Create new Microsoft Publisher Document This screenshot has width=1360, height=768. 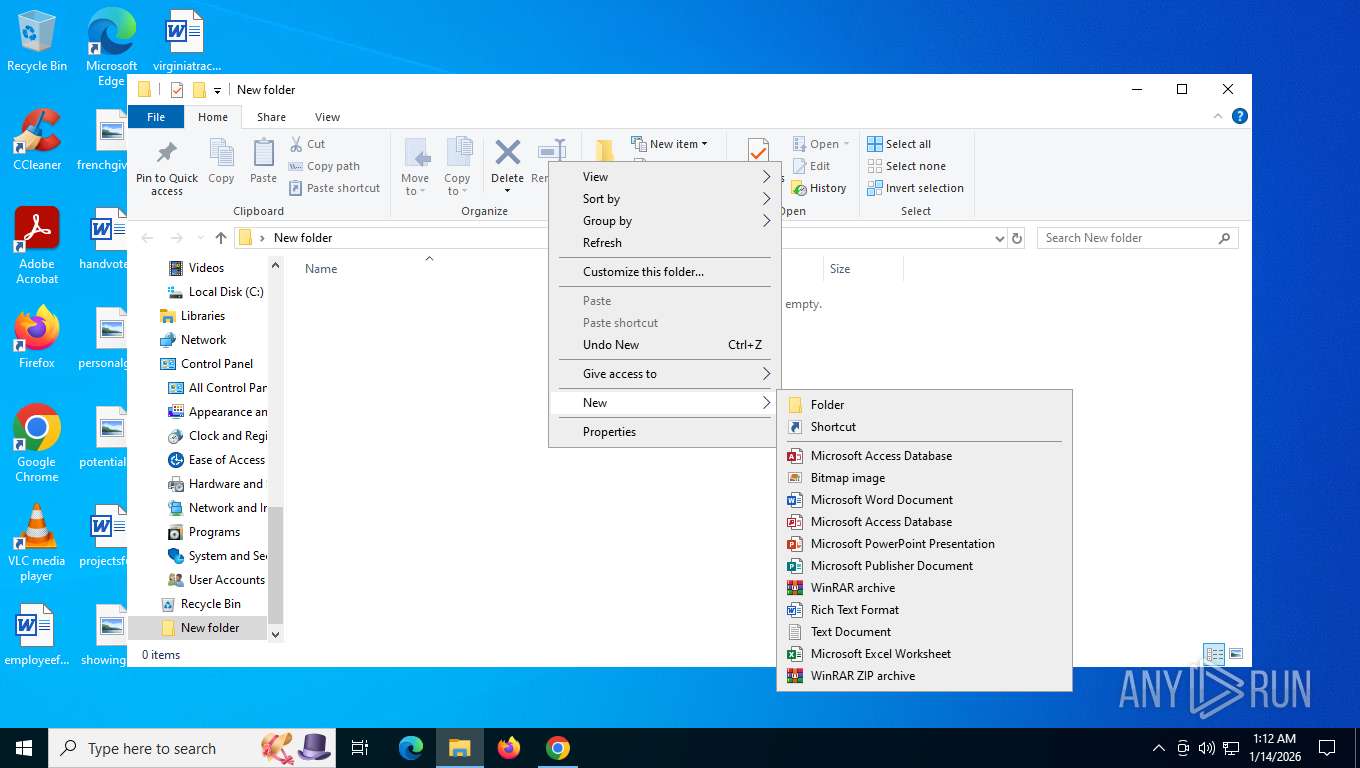coord(924,566)
